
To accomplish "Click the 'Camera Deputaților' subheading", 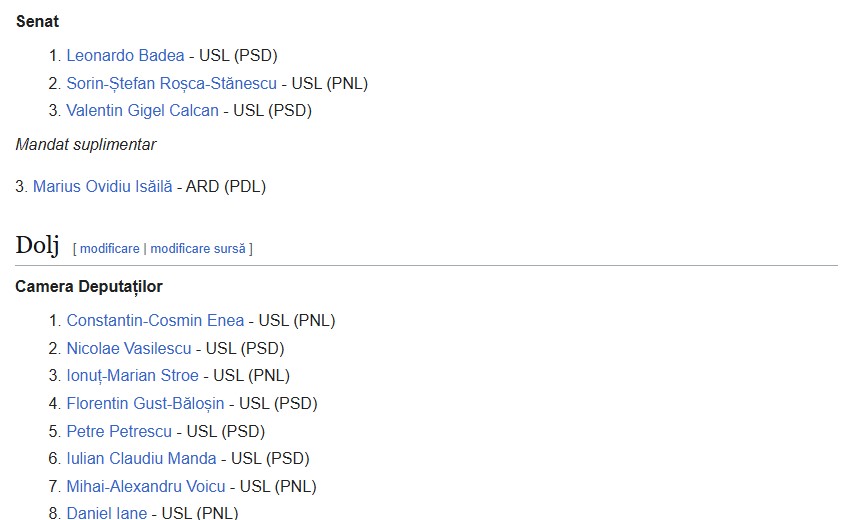I will point(89,287).
